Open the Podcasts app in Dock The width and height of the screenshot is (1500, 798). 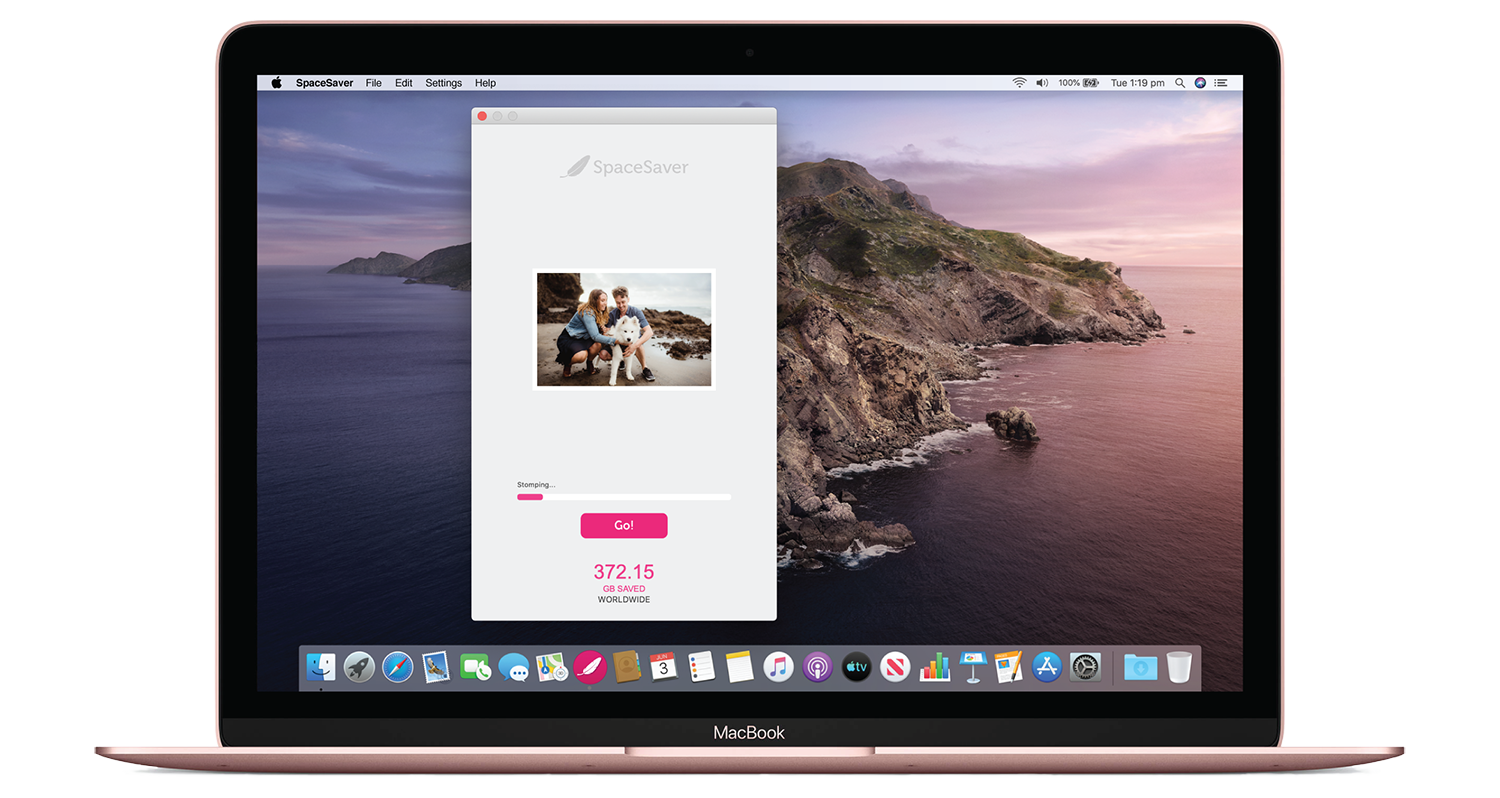[817, 667]
